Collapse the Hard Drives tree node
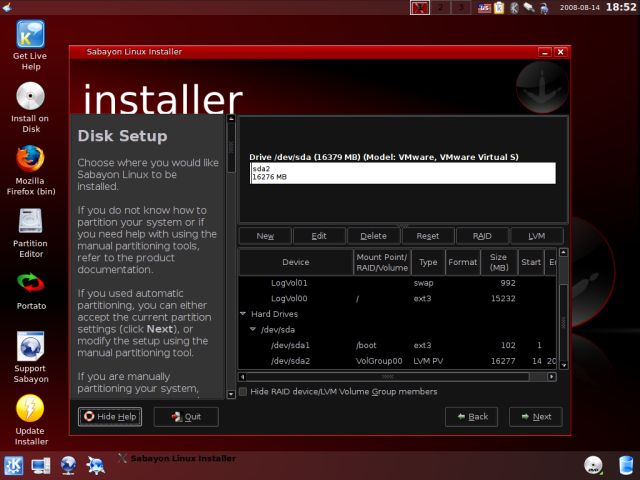The width and height of the screenshot is (640, 480). click(243, 314)
